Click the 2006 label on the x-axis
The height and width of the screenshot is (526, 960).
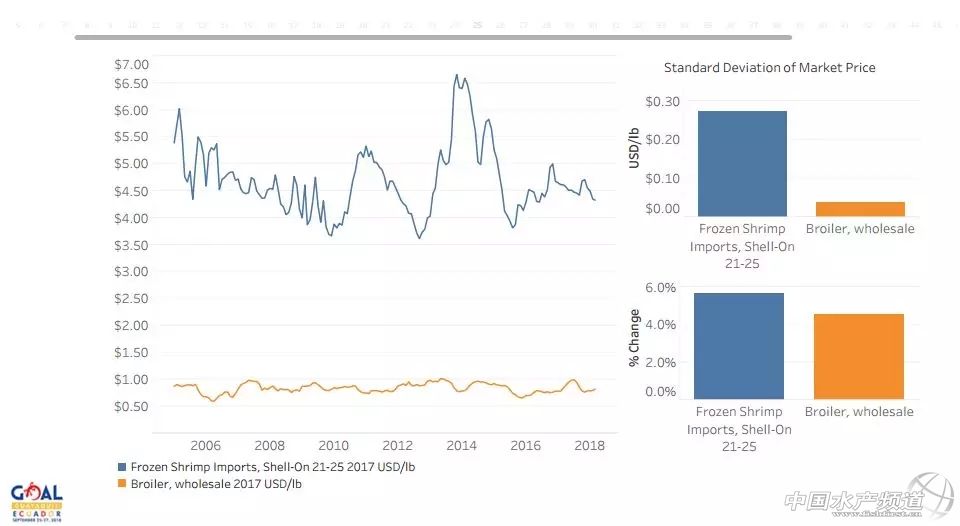click(205, 446)
